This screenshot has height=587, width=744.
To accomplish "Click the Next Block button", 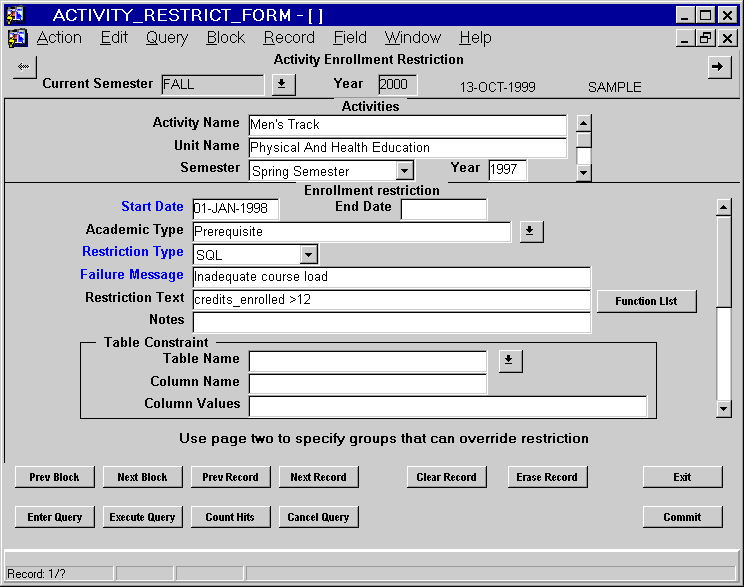I will click(x=142, y=477).
